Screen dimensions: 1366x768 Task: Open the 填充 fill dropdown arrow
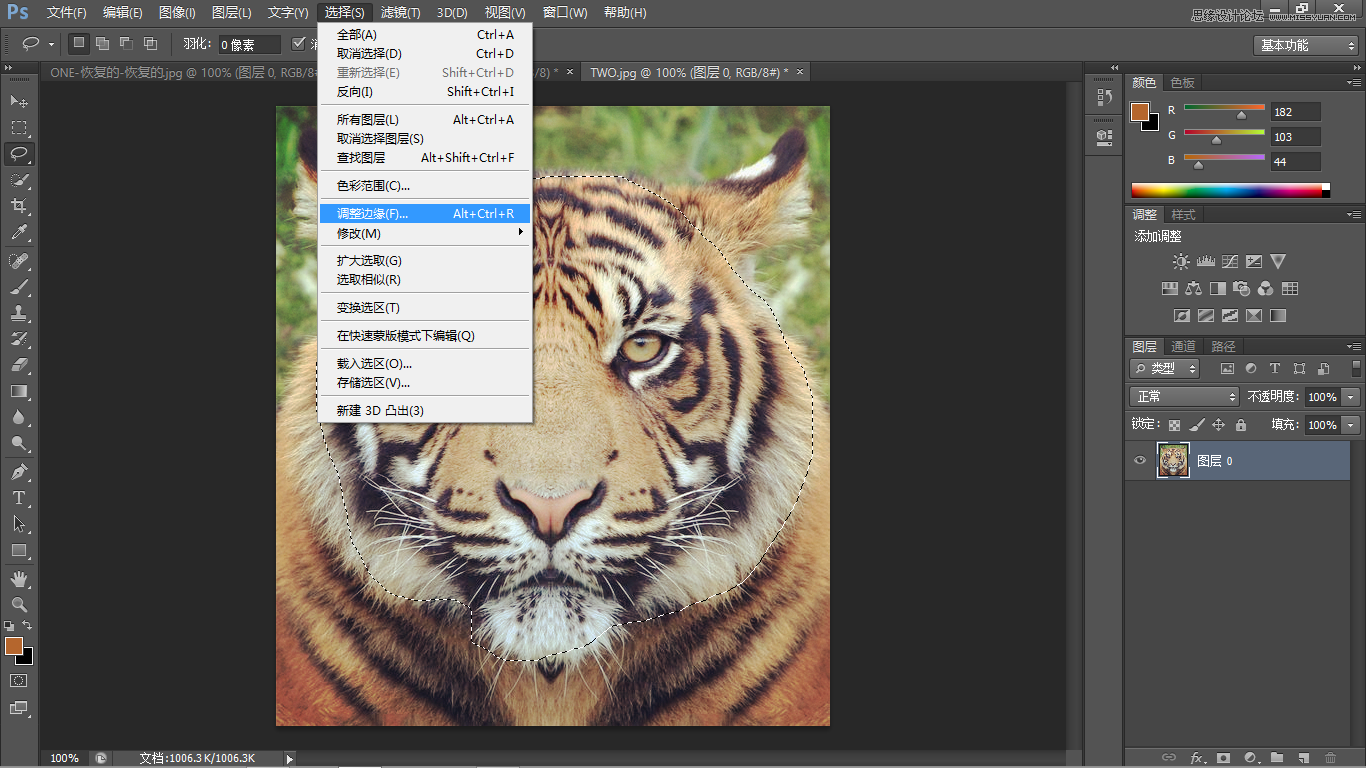tap(1351, 425)
